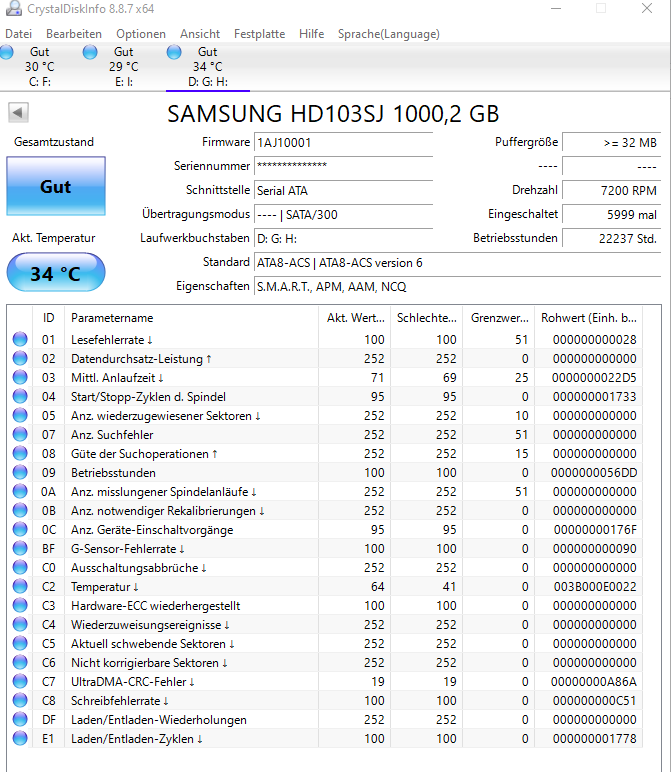
Task: Click status icon of Laden/Entladen-Wiederholungen row
Action: coord(20,719)
